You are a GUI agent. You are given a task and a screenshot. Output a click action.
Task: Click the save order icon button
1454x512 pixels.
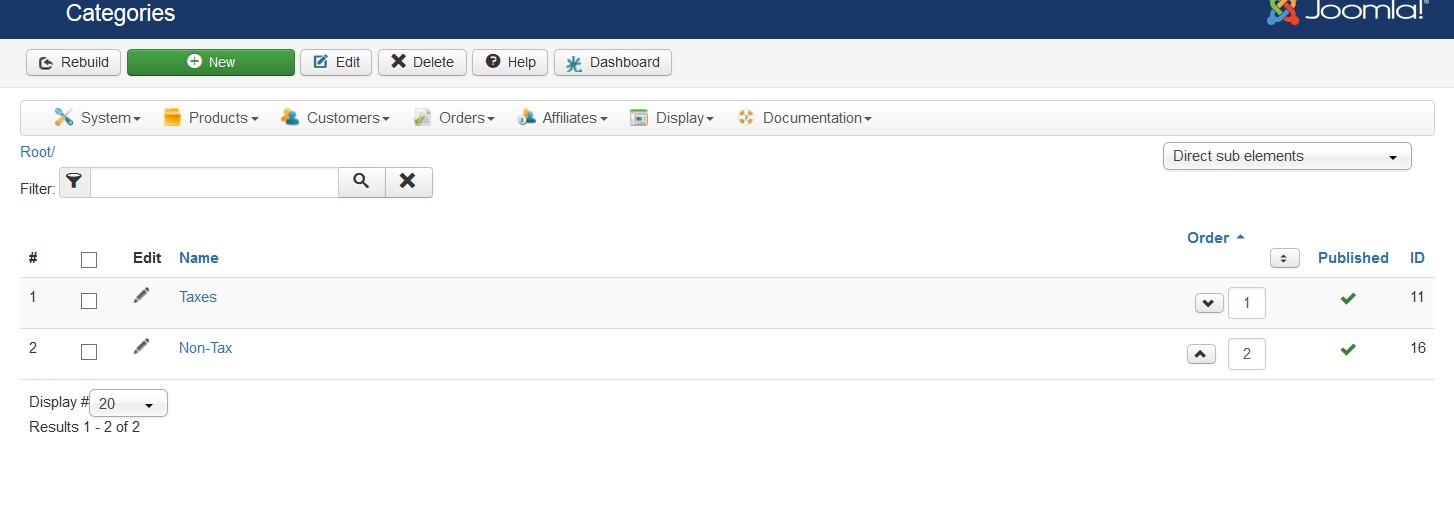(x=1284, y=258)
